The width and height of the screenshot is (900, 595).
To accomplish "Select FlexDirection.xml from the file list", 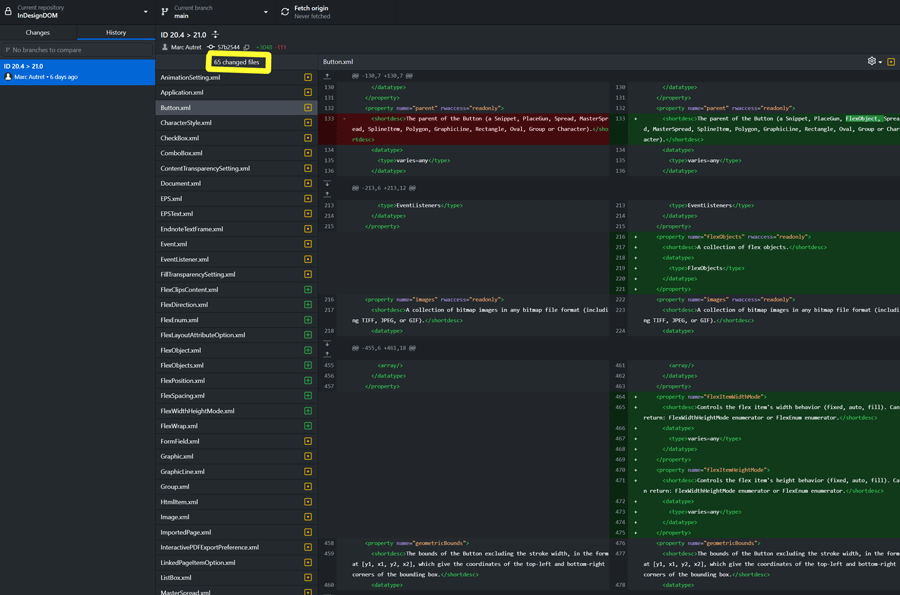I will [184, 305].
